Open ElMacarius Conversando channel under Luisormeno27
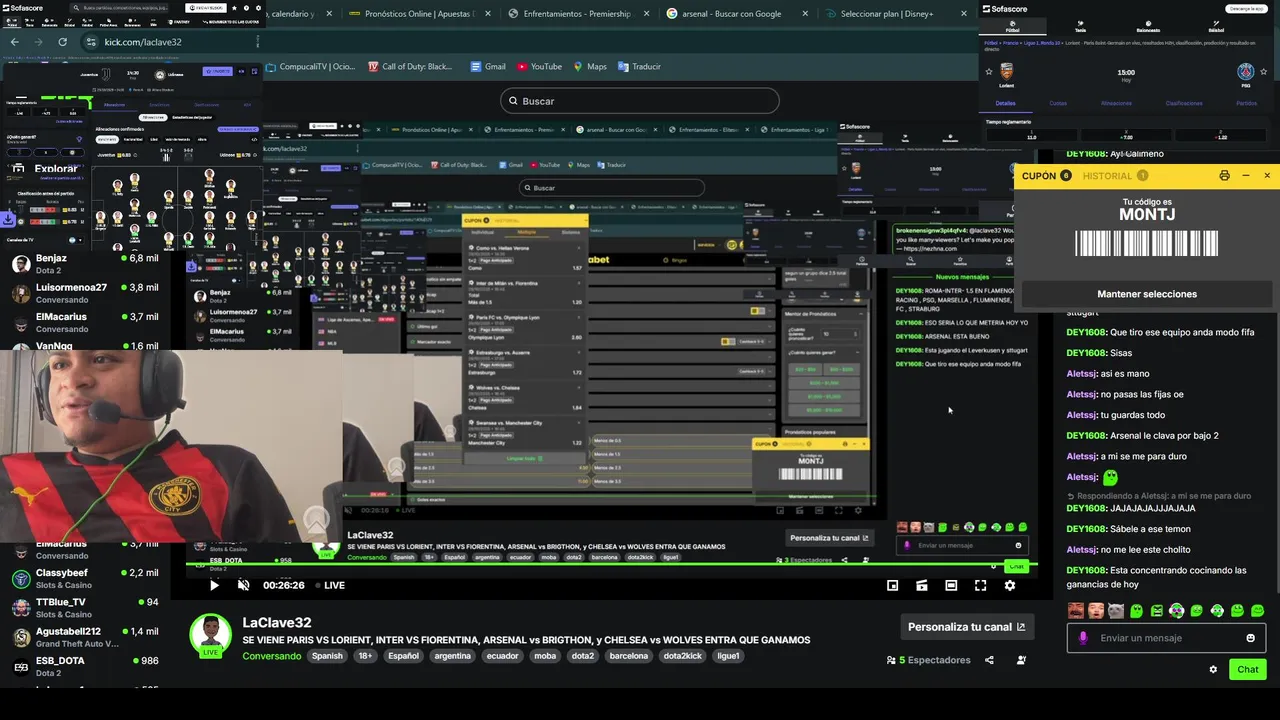This screenshot has width=1280, height=720. pyautogui.click(x=85, y=322)
